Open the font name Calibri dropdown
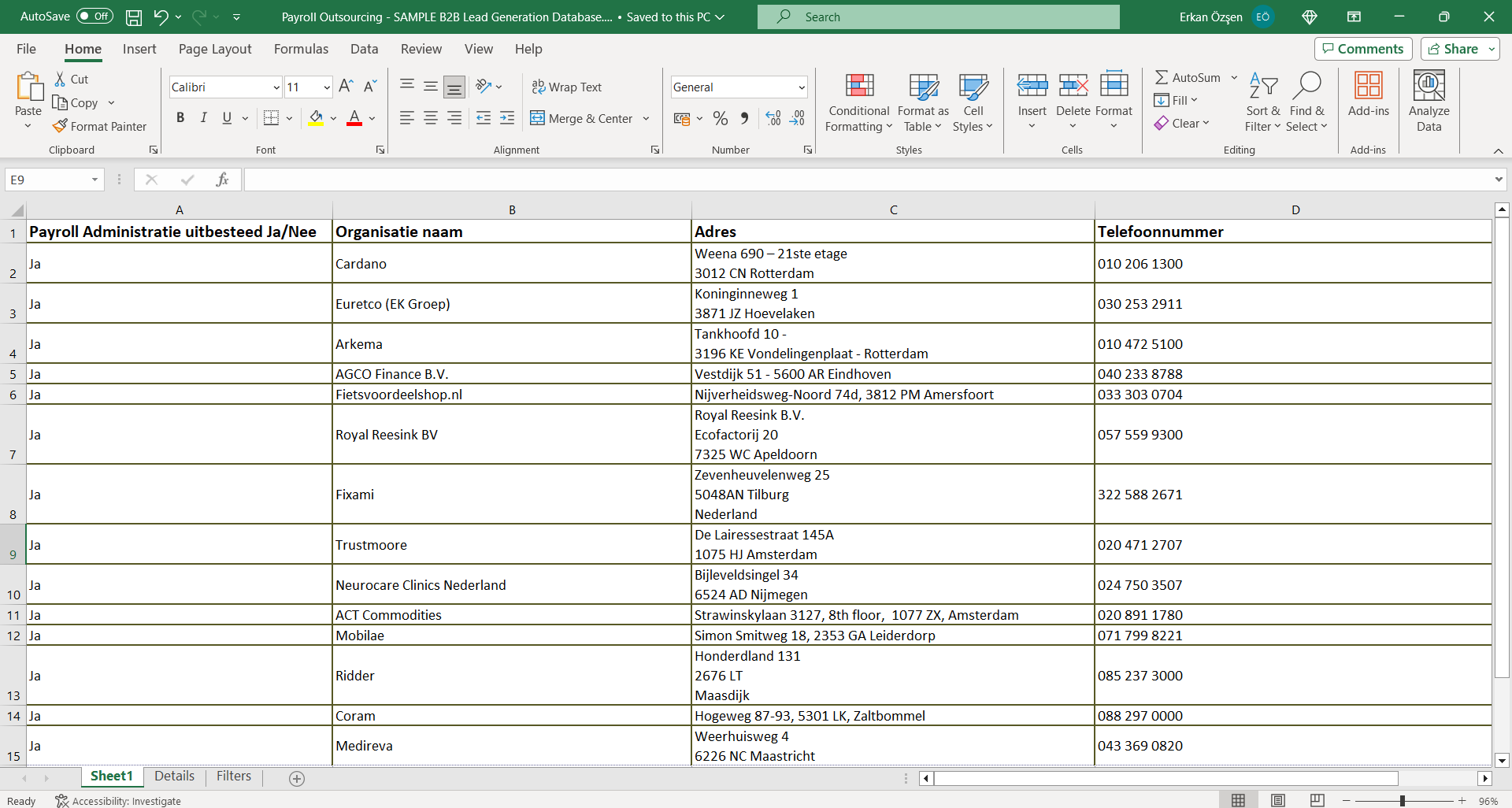Image resolution: width=1512 pixels, height=808 pixels. click(276, 87)
